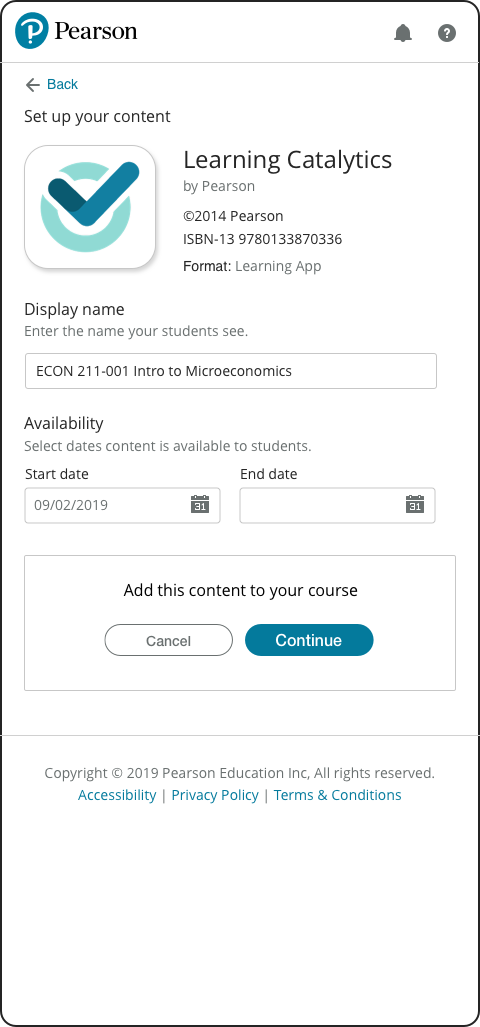Viewport: 480px width, 1027px height.
Task: Click into the empty End date field
Action: (337, 505)
